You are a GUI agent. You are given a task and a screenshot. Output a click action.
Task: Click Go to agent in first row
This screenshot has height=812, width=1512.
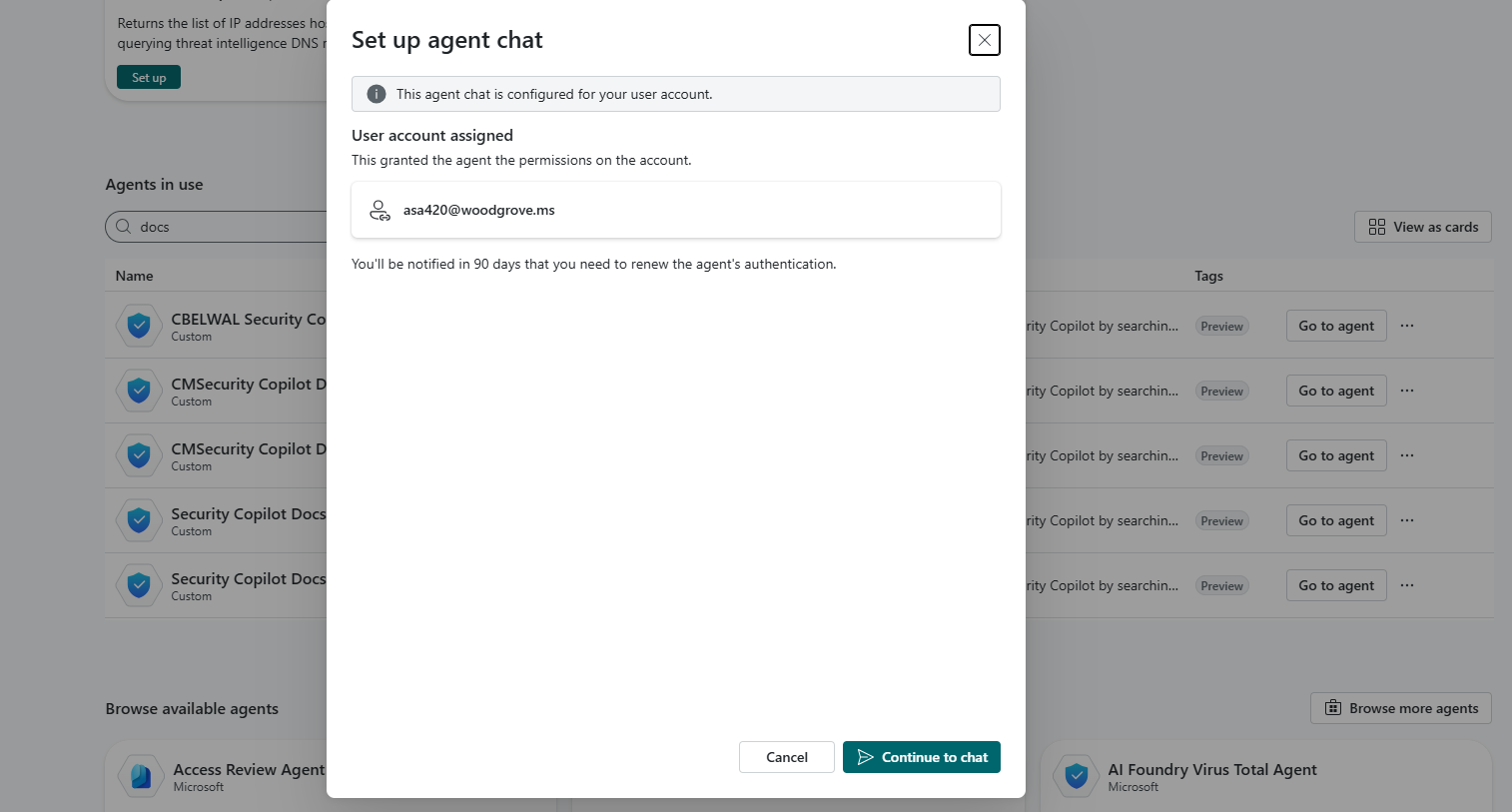1335,326
